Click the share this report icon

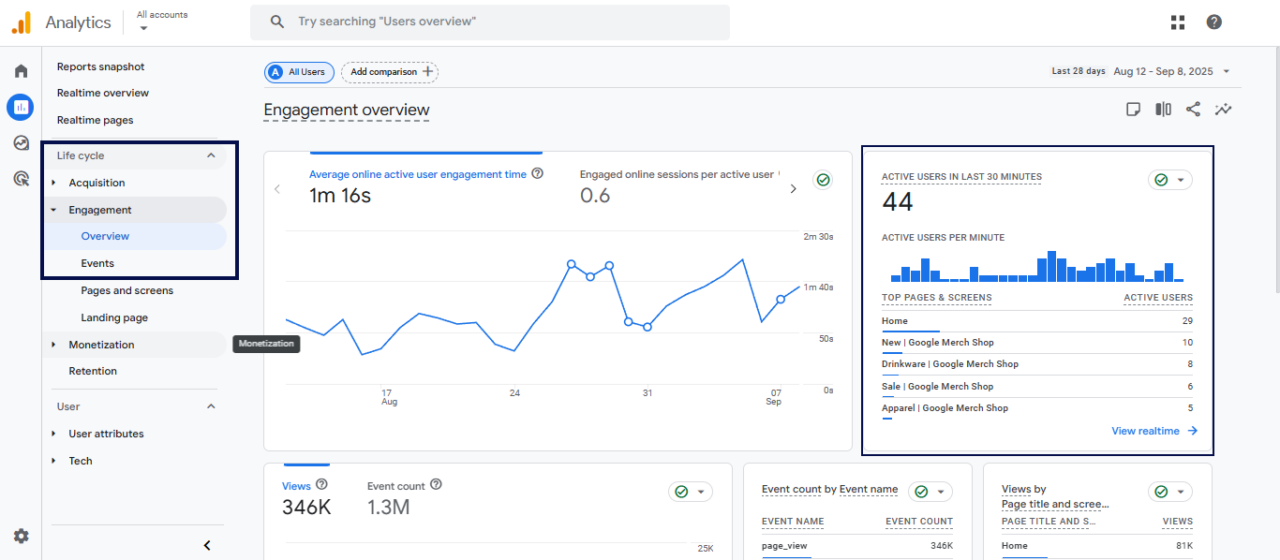coord(1193,110)
